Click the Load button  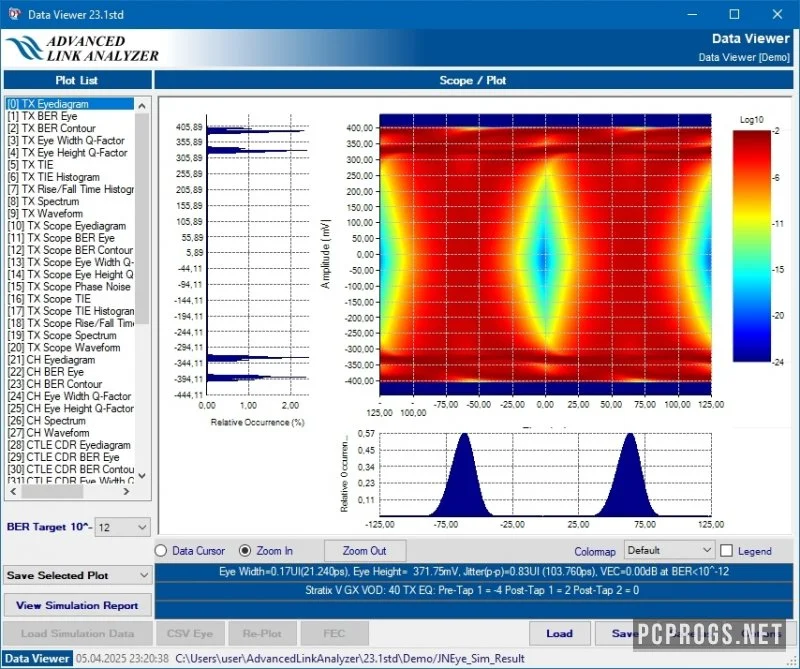pos(559,633)
